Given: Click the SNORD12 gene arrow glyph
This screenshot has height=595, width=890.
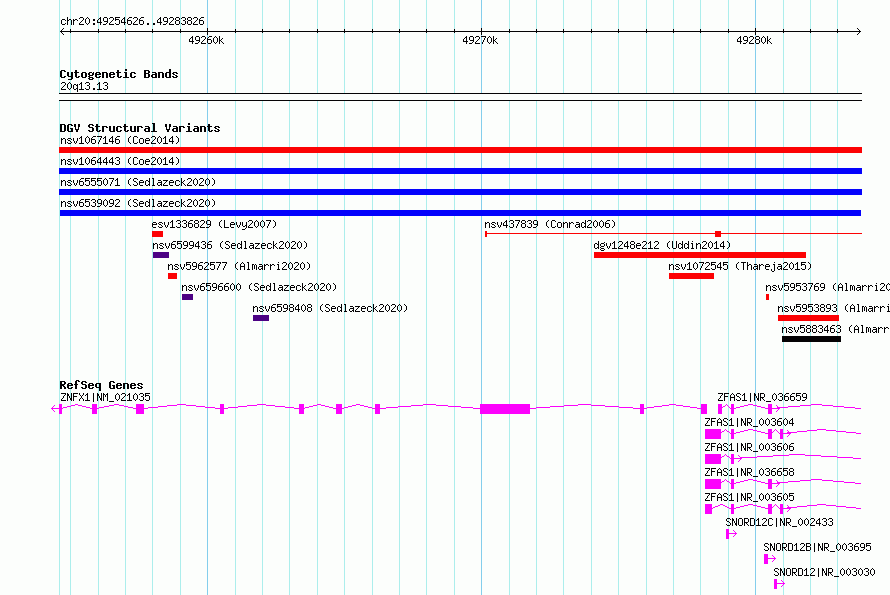Looking at the screenshot, I should tap(779, 584).
